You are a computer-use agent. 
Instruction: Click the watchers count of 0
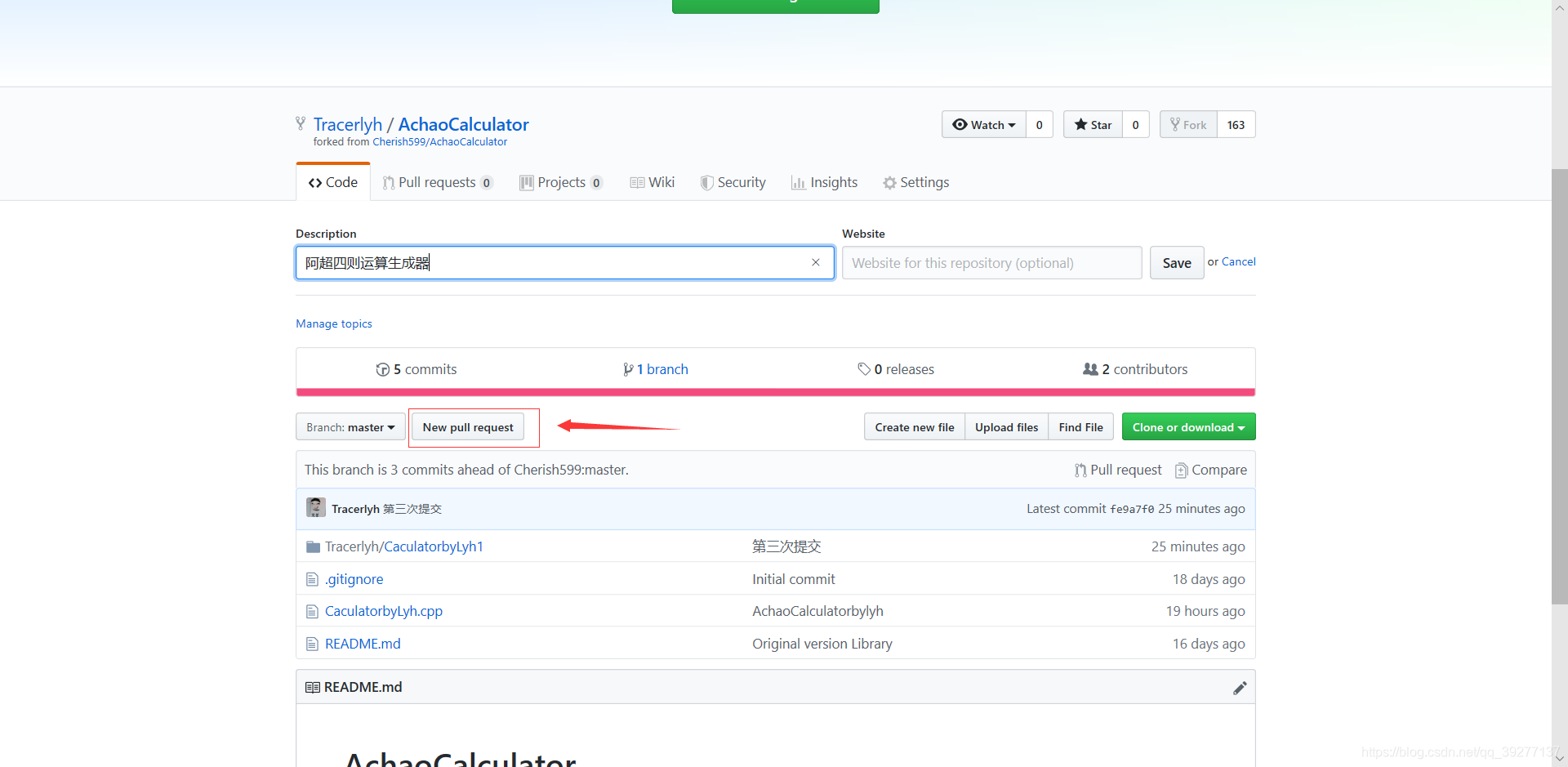[1039, 125]
